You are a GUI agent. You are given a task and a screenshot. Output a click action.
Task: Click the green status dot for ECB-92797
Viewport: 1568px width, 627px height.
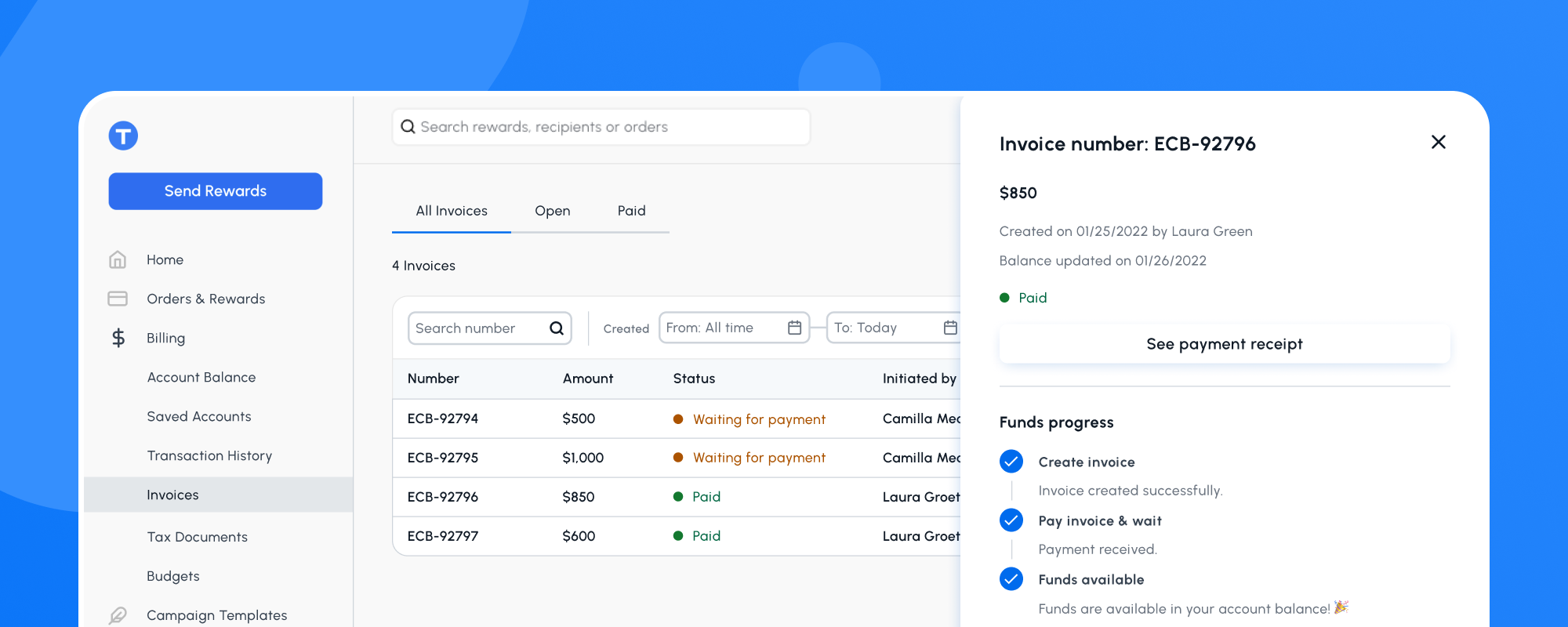point(678,536)
